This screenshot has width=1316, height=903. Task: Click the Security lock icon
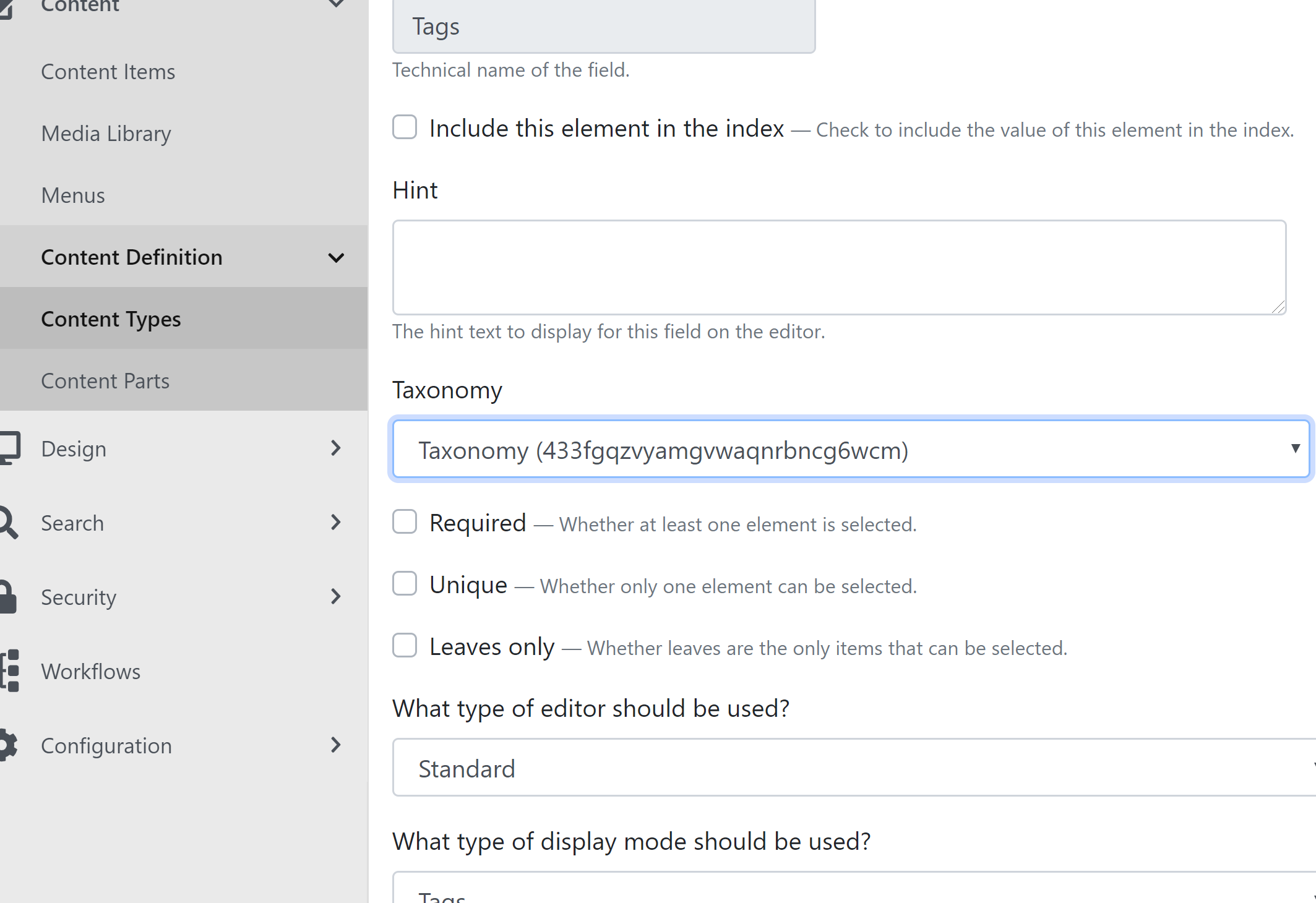point(7,597)
